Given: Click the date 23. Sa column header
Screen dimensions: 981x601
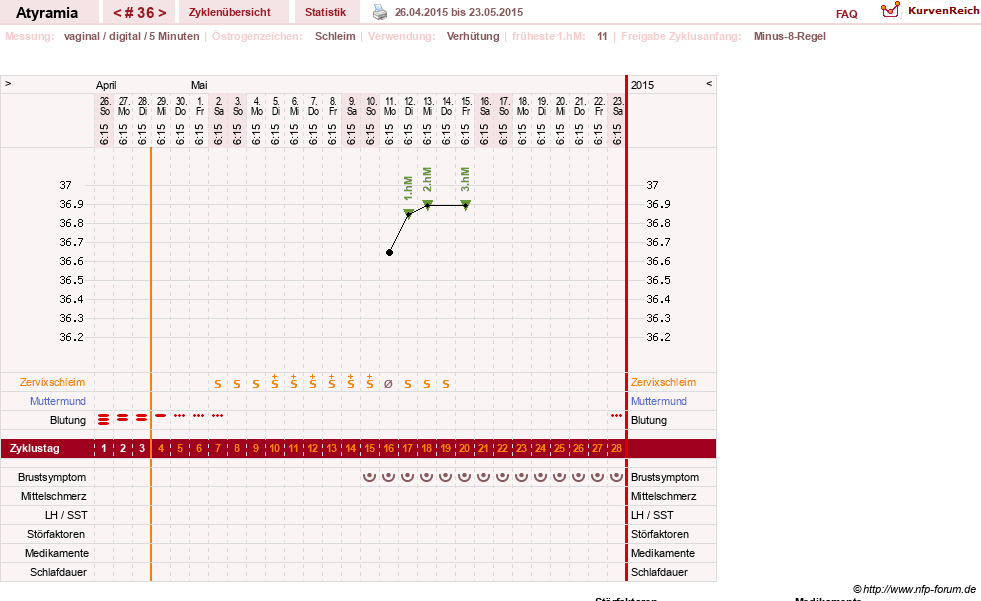Looking at the screenshot, I should pos(618,106).
